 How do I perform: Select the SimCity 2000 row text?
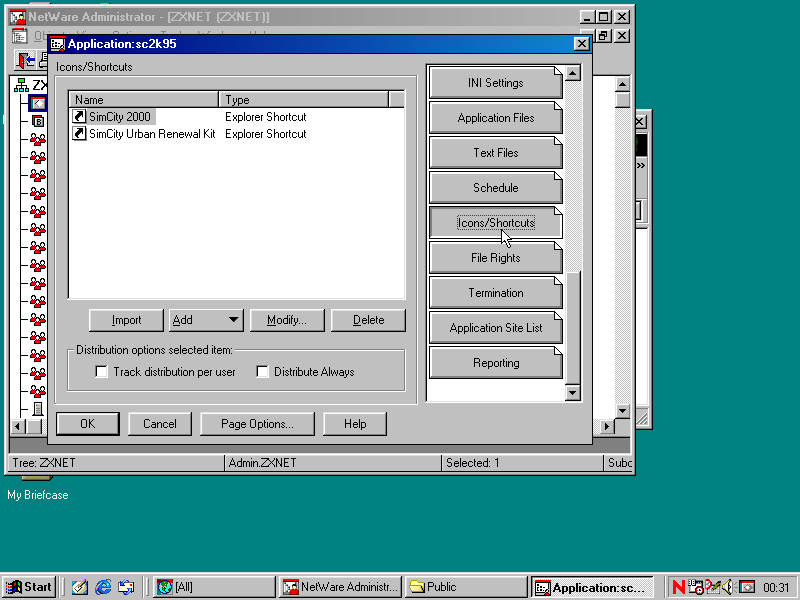point(120,116)
